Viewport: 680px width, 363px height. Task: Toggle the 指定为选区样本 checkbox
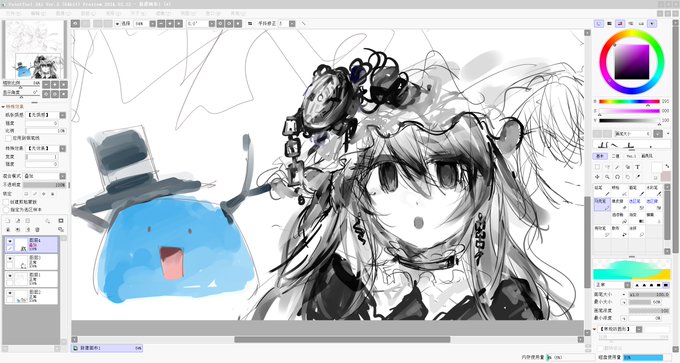pyautogui.click(x=6, y=210)
